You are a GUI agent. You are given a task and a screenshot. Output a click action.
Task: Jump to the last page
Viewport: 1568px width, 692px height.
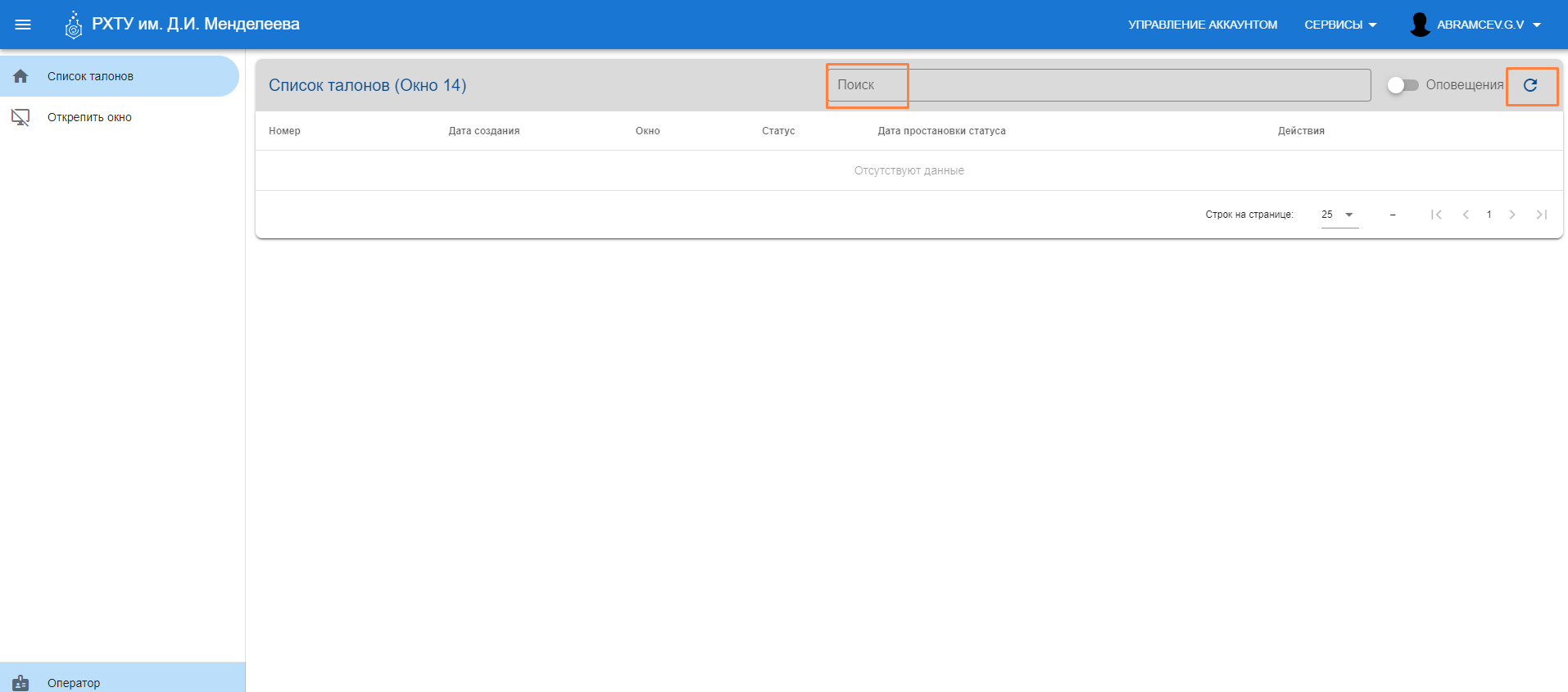pos(1541,215)
